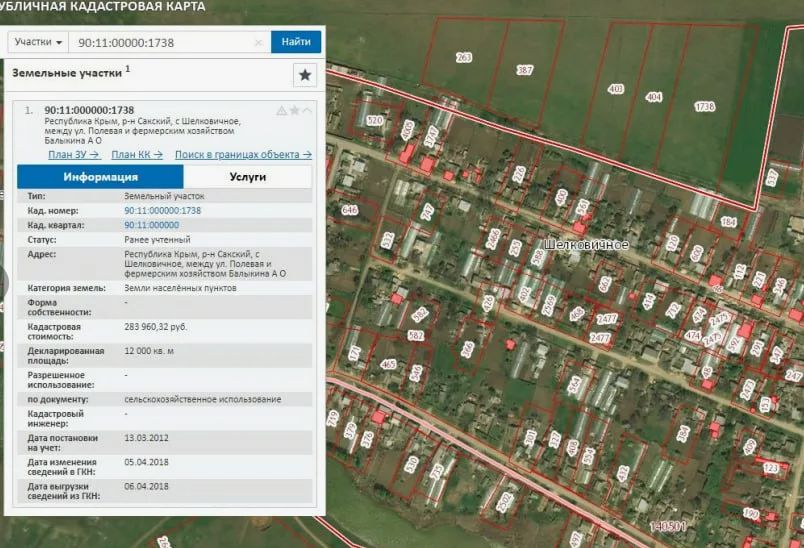Click parcel 404 on the map
The height and width of the screenshot is (548, 804).
[x=653, y=97]
